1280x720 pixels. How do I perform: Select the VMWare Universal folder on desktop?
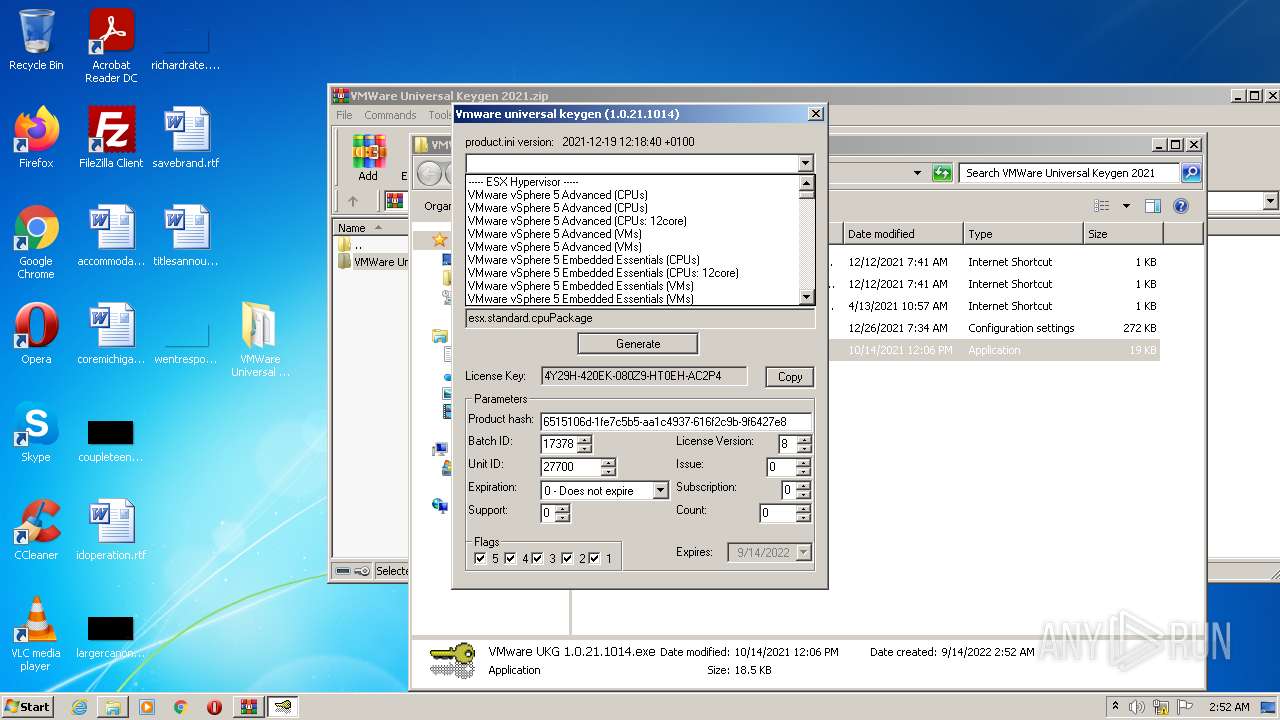[x=260, y=340]
